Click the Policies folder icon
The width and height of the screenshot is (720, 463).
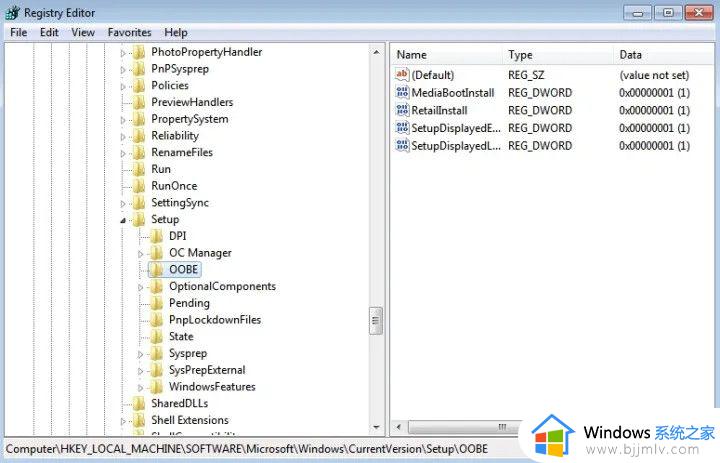tap(139, 86)
